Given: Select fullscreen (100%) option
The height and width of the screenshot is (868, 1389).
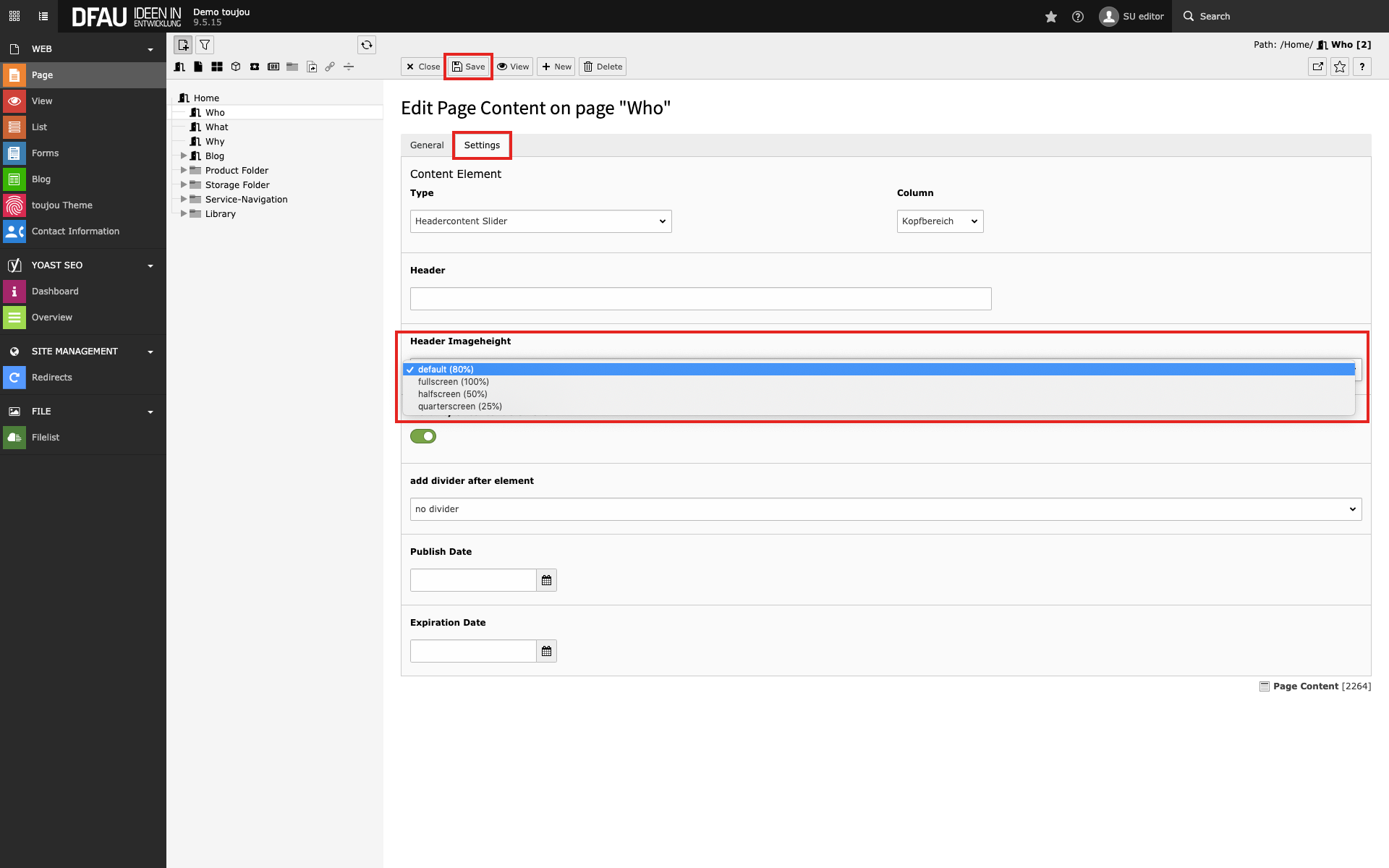Looking at the screenshot, I should [x=454, y=382].
